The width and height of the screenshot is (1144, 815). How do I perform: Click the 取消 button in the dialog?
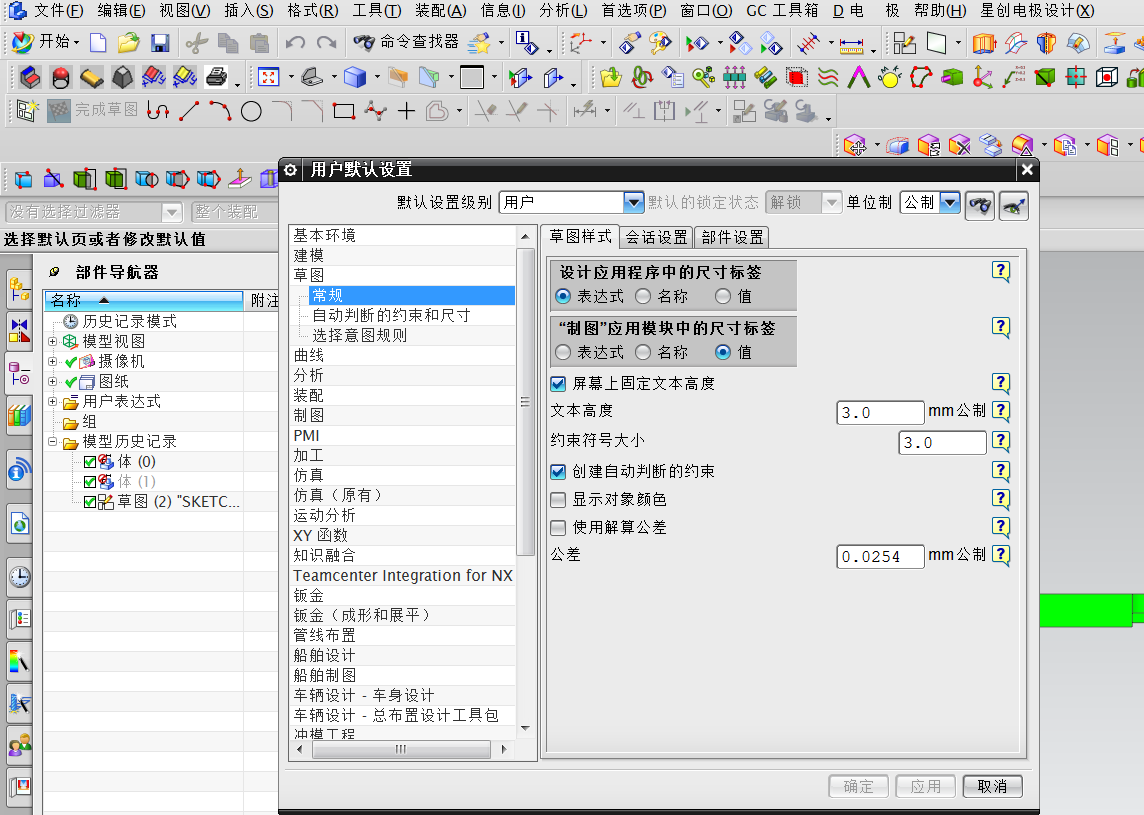point(991,786)
